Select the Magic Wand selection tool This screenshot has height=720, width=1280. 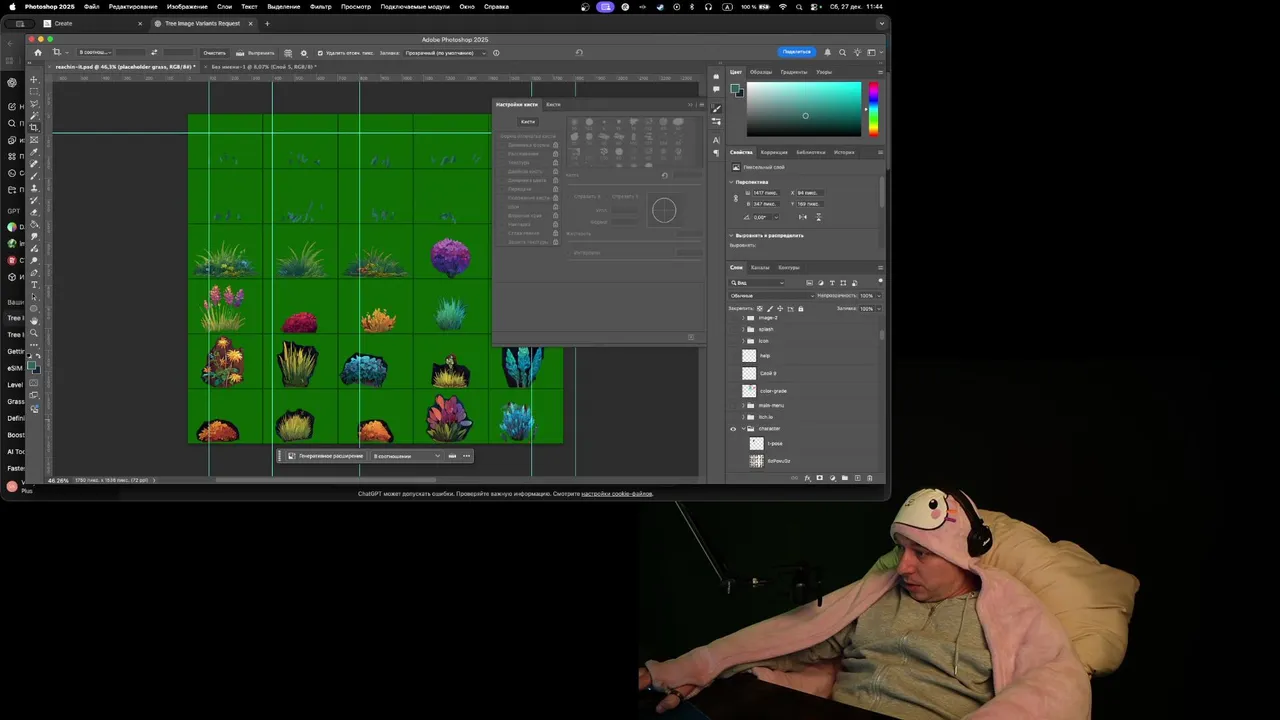34,115
